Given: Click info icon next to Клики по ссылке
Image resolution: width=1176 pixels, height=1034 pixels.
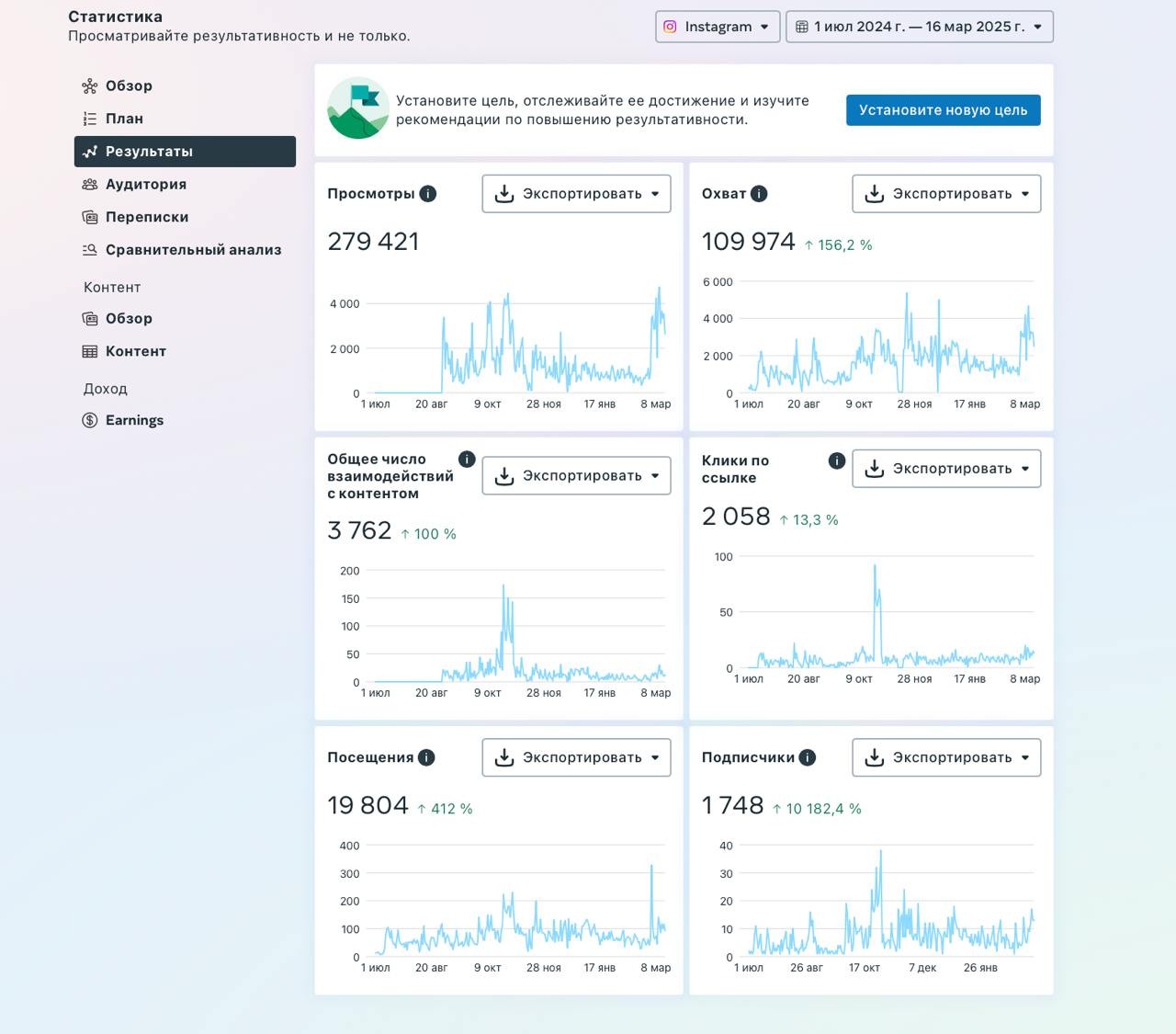Looking at the screenshot, I should coord(836,461).
